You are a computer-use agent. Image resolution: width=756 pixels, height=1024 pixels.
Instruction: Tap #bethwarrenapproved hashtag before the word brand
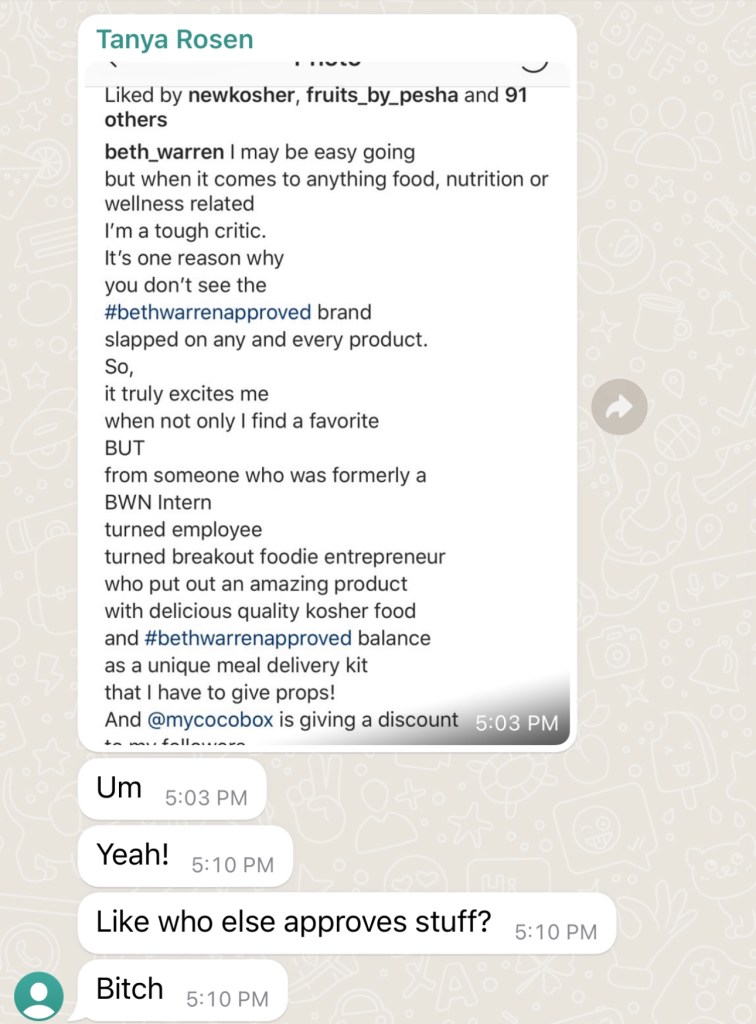click(208, 312)
